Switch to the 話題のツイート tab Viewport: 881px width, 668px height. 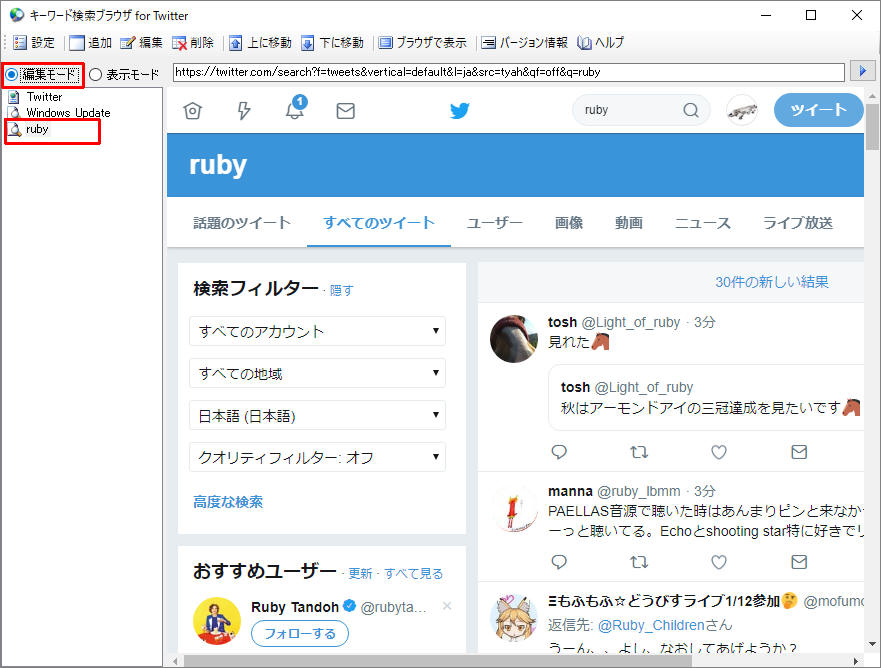(242, 223)
